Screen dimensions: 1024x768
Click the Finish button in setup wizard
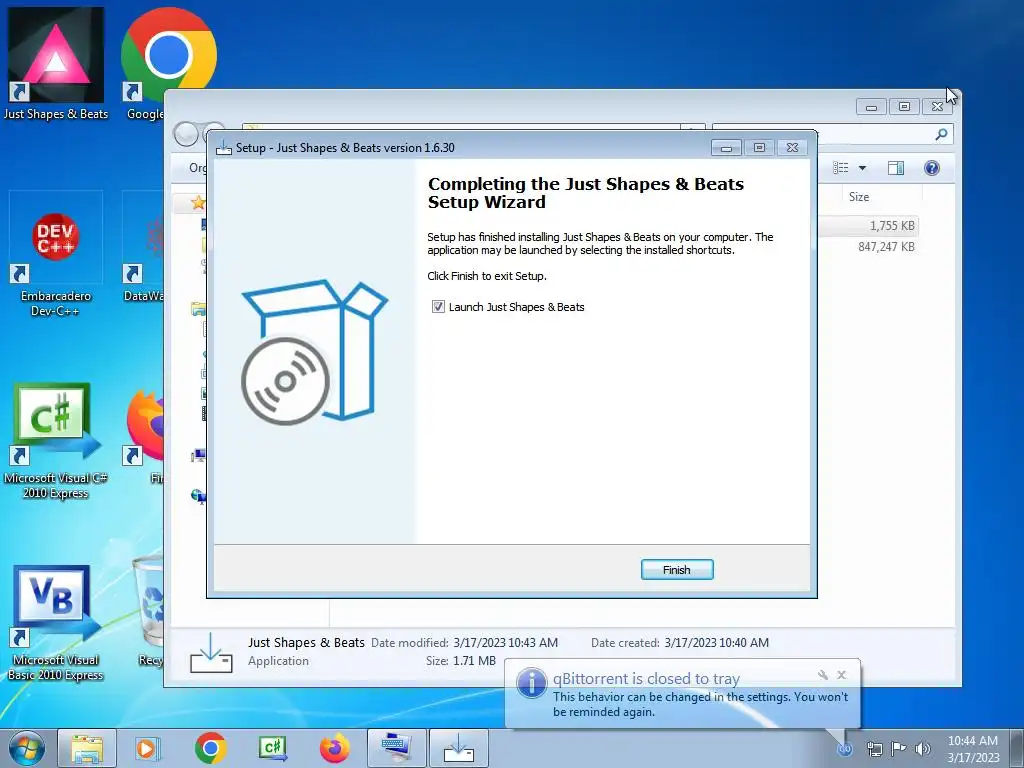677,569
